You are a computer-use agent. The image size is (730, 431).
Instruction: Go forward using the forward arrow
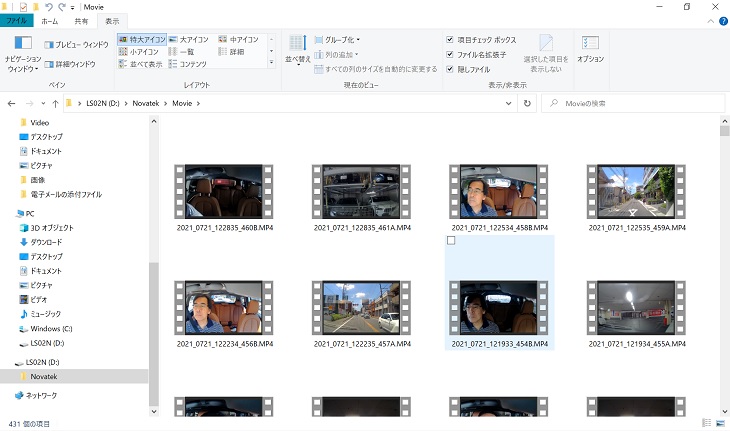[29, 103]
